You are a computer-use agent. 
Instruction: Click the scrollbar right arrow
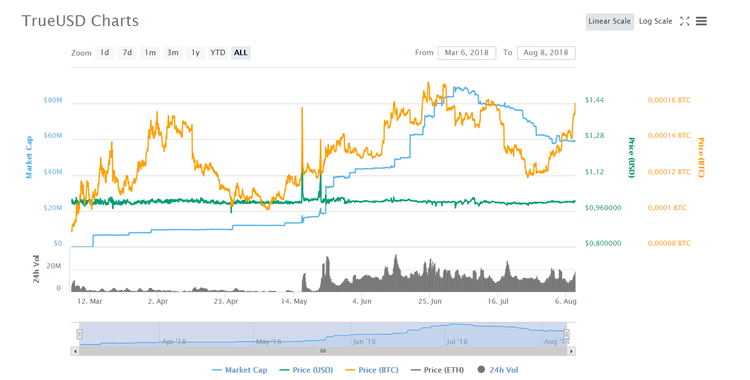572,351
